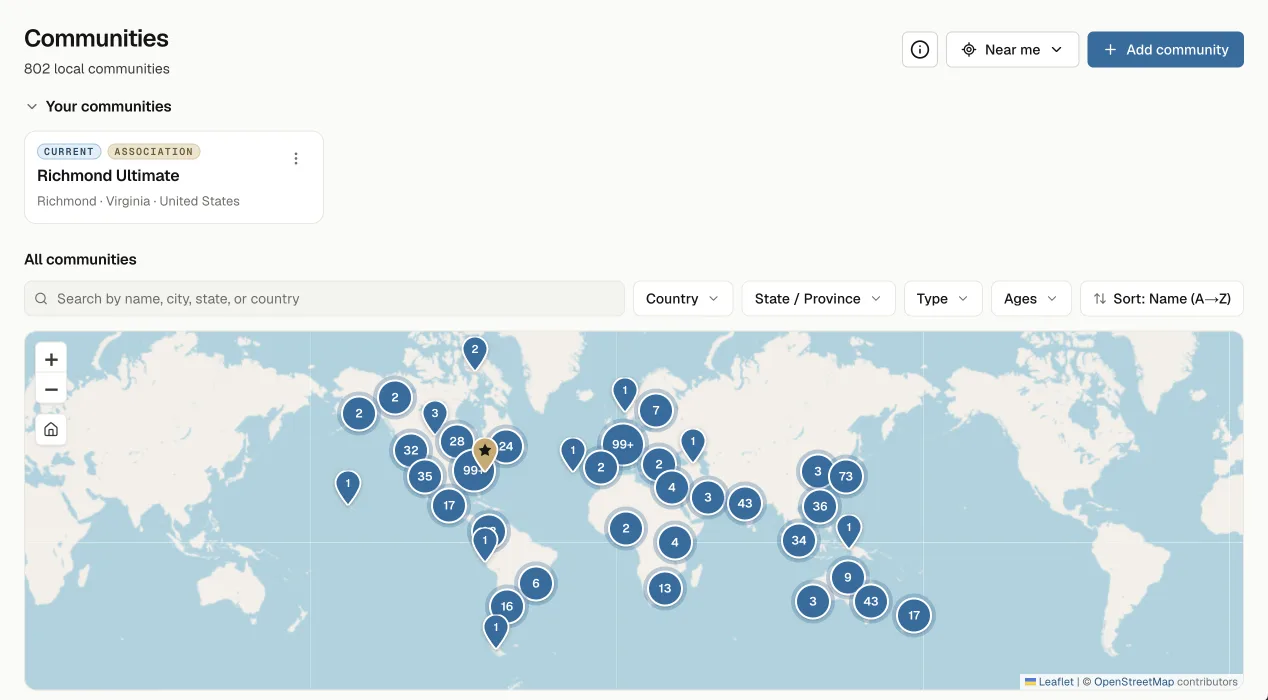
Task: Change the Sort: Name (A→Z) order
Action: pos(1162,298)
